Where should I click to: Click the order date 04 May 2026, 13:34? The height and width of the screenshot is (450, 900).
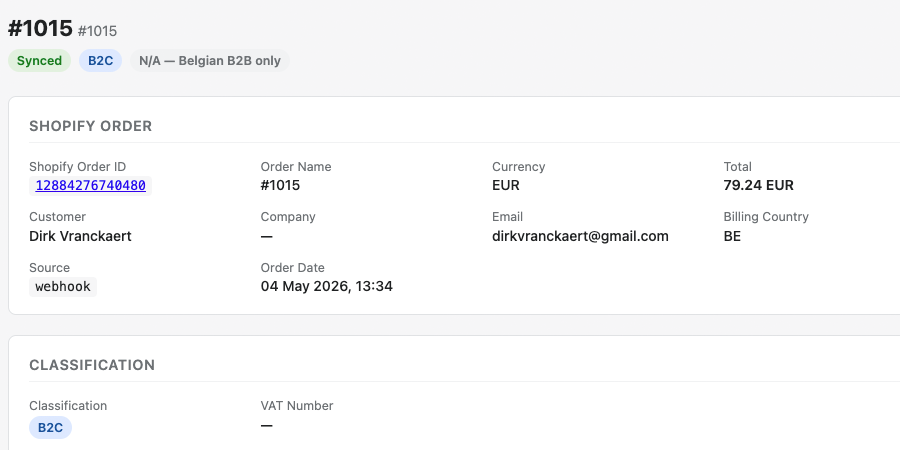[327, 286]
